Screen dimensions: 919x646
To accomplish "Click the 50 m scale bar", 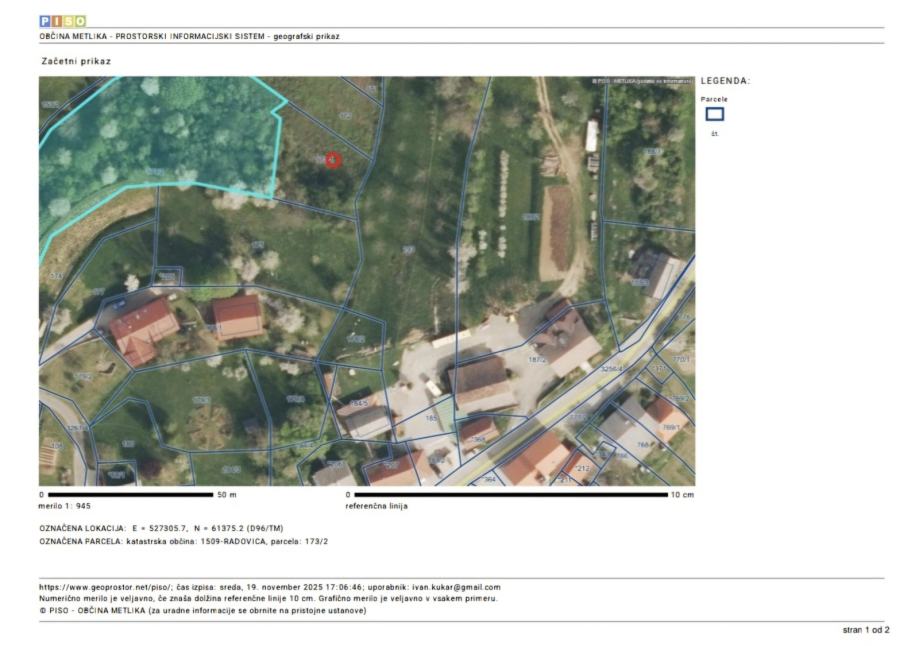I will (128, 494).
